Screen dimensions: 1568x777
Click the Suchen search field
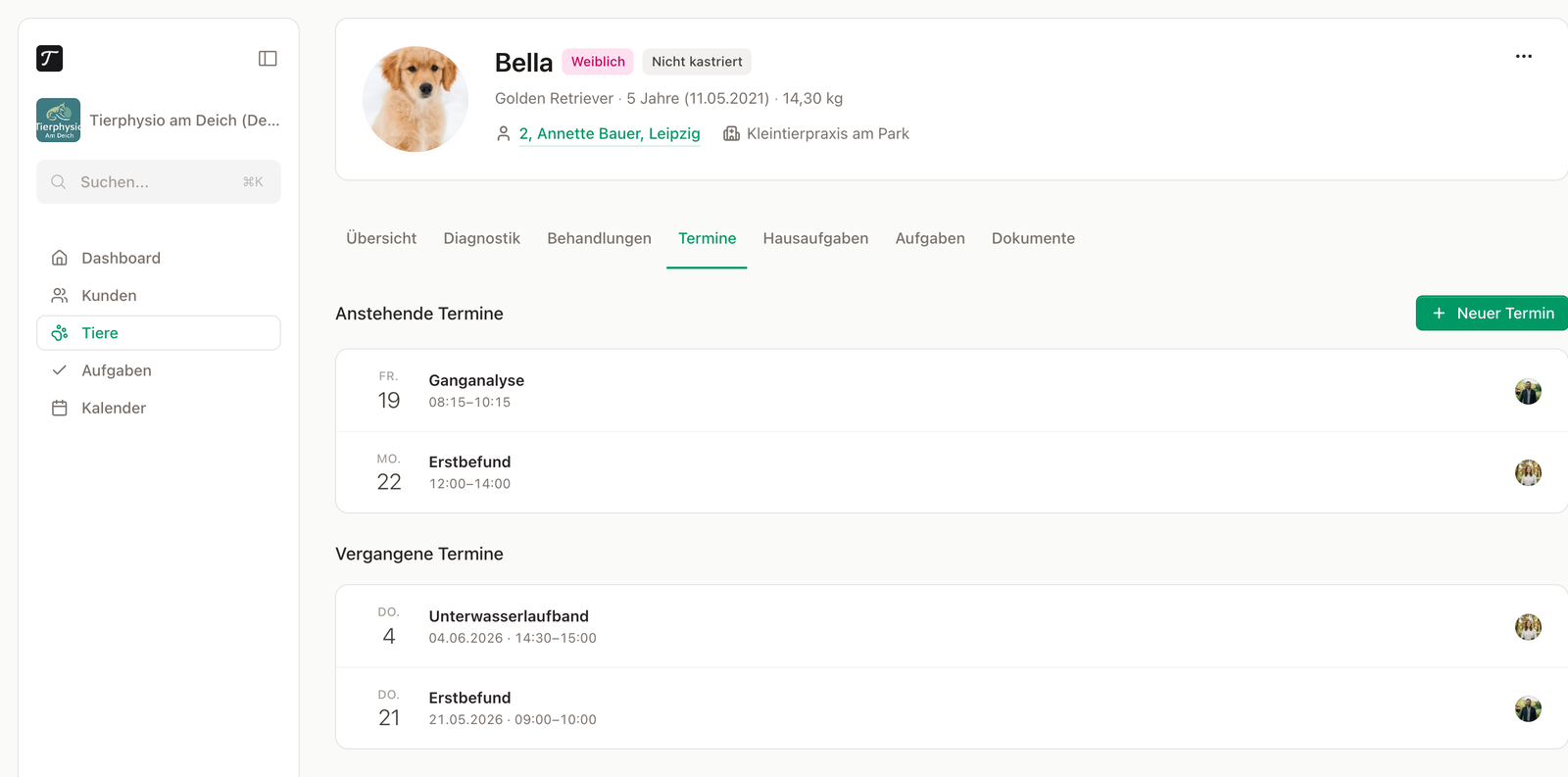pos(159,182)
